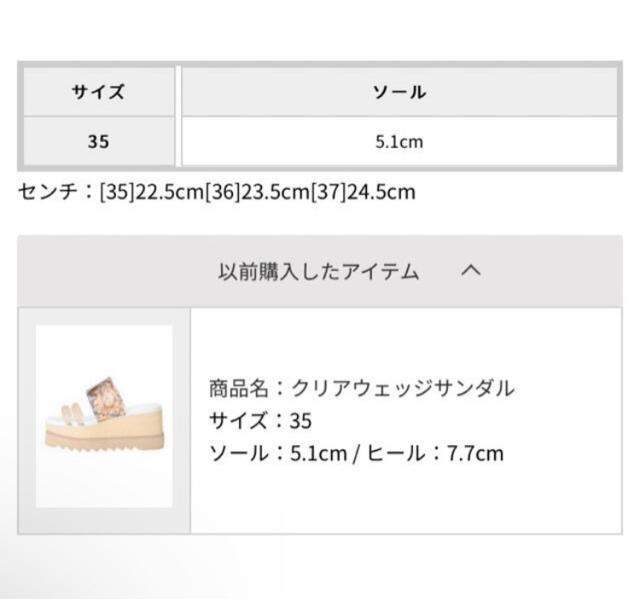Open the clear wedge sandal thumbnail
The width and height of the screenshot is (640, 600).
pyautogui.click(x=104, y=415)
